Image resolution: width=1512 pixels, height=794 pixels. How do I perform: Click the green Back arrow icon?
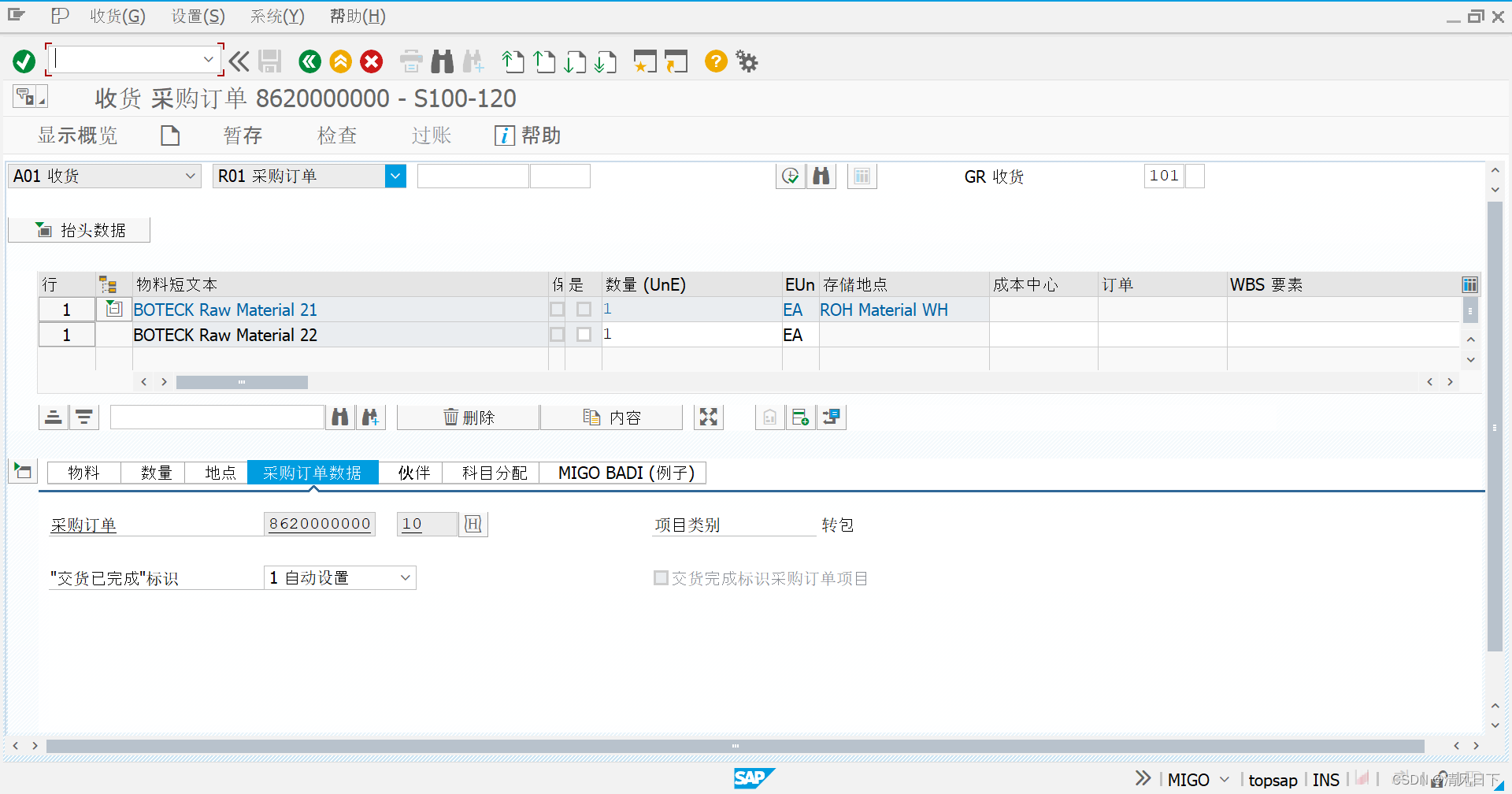coord(310,61)
